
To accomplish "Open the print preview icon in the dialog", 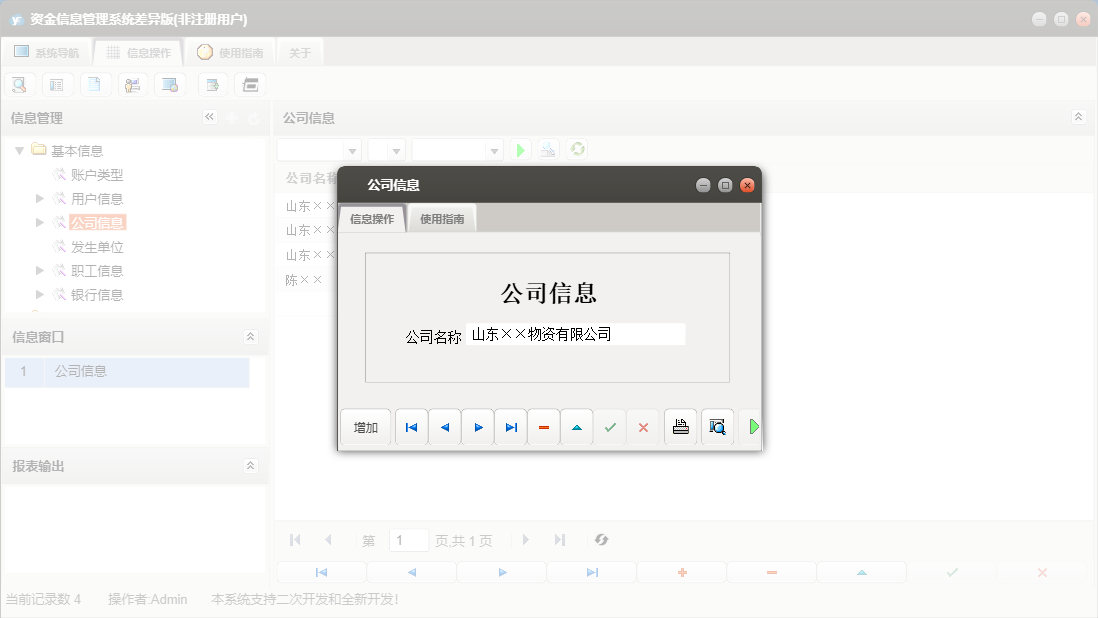I will (x=717, y=427).
